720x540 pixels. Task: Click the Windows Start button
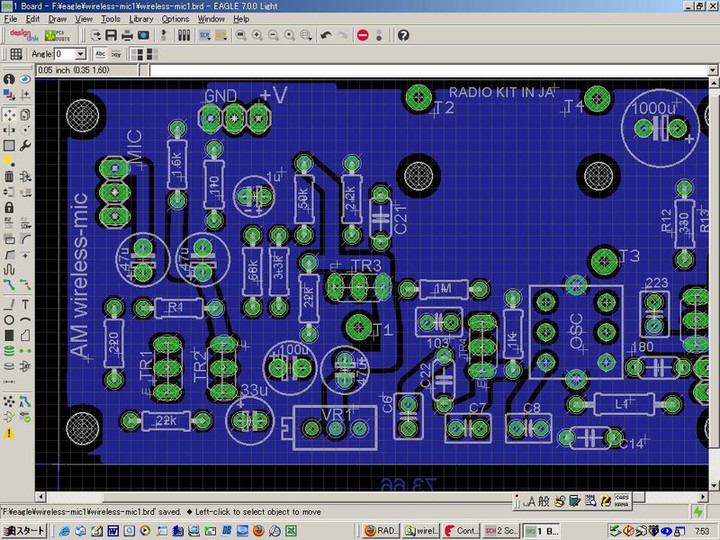click(x=24, y=530)
